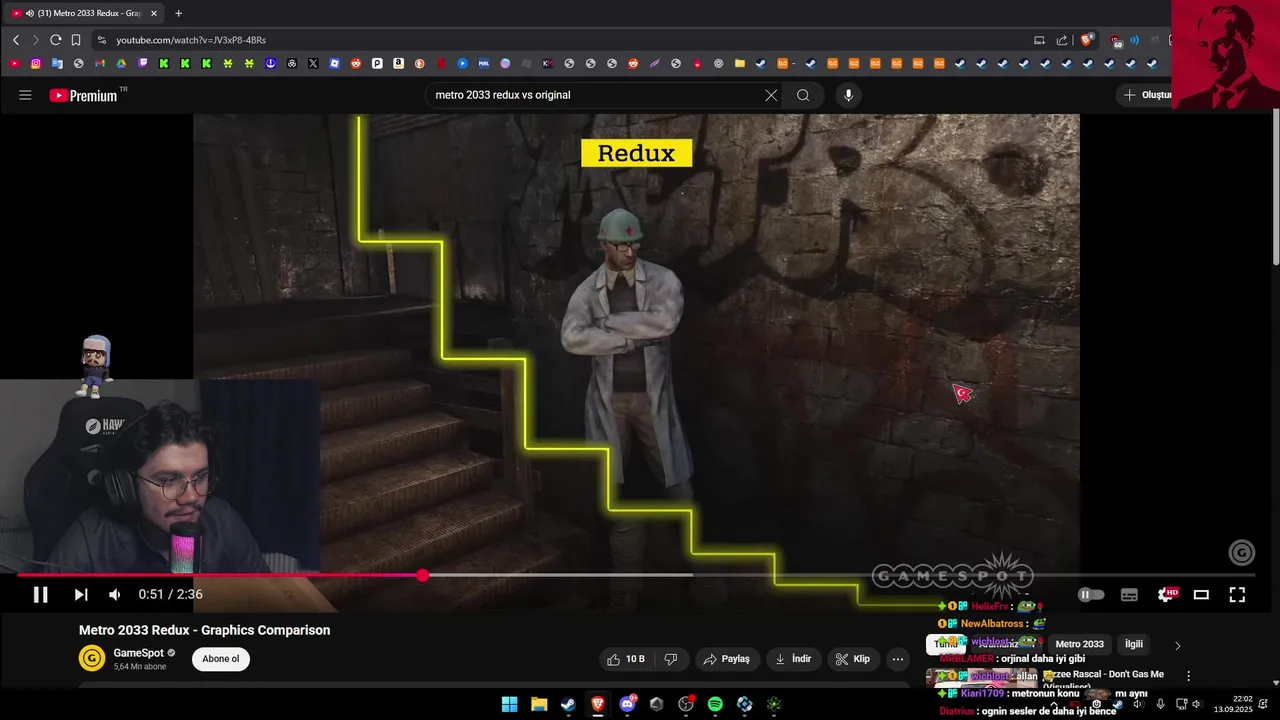Click the 0:51 / 2:36 time display
Screen dimensions: 1280x720
(170, 595)
